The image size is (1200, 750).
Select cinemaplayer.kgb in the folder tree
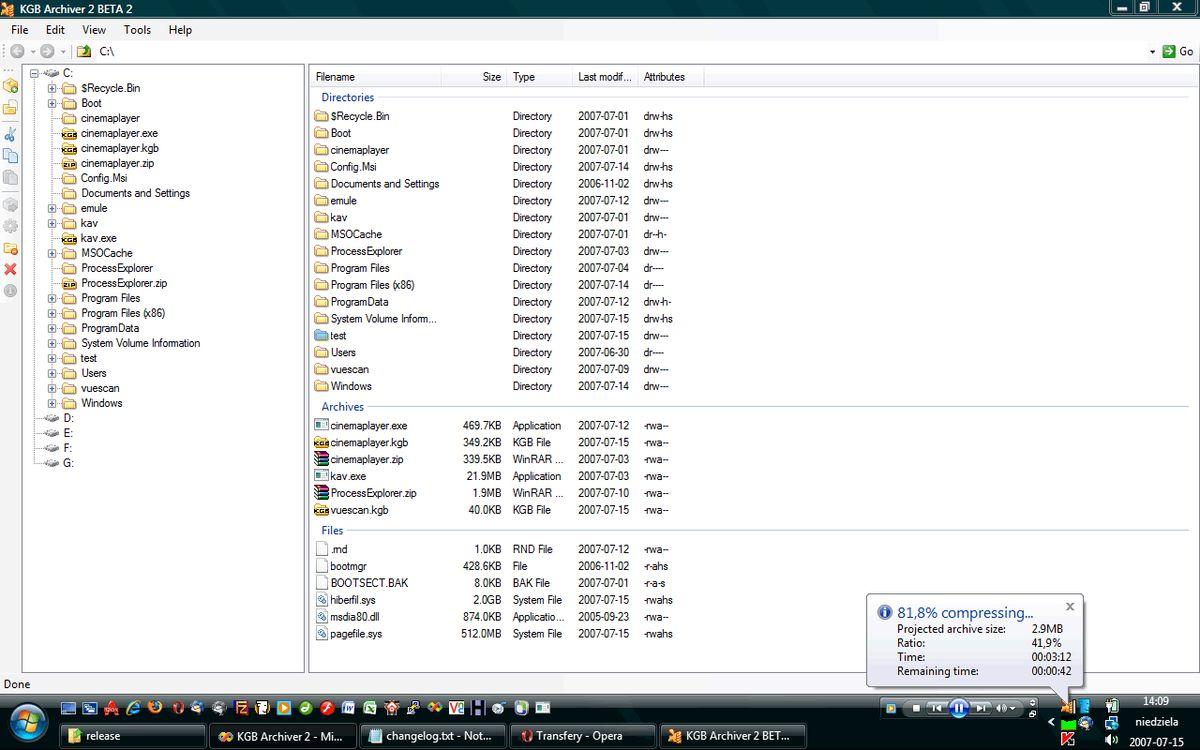coord(119,148)
